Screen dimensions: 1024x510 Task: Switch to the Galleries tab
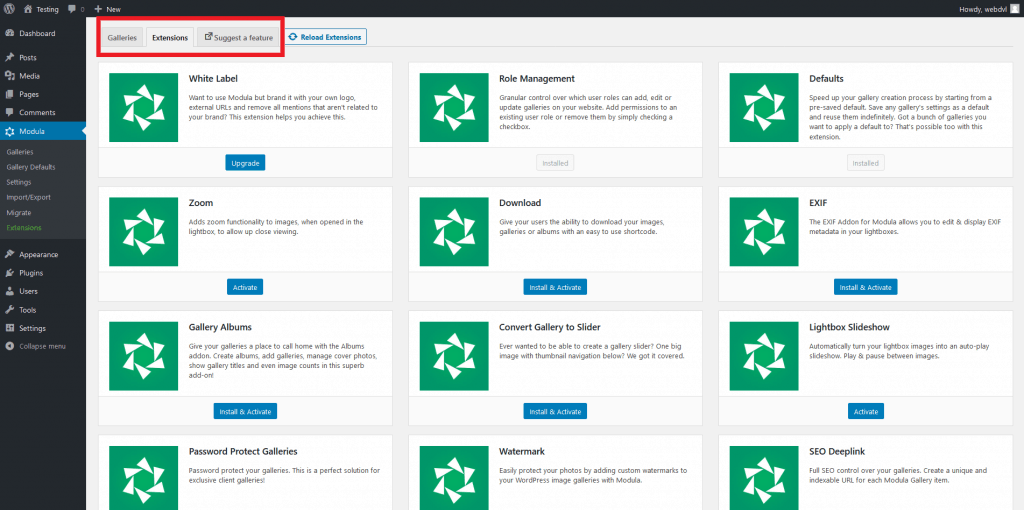pyautogui.click(x=122, y=37)
